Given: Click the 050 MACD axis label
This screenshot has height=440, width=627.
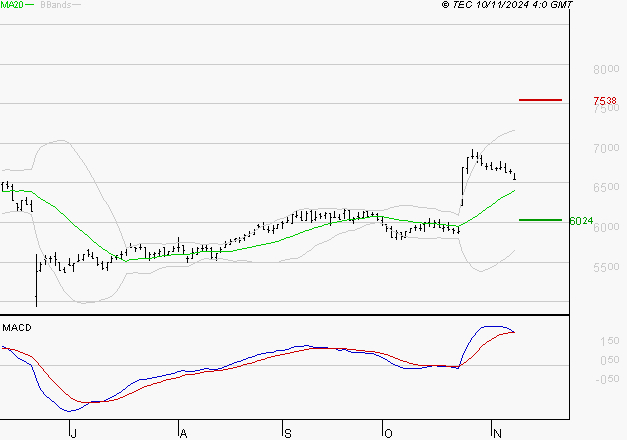Looking at the screenshot, I should pyautogui.click(x=610, y=360).
